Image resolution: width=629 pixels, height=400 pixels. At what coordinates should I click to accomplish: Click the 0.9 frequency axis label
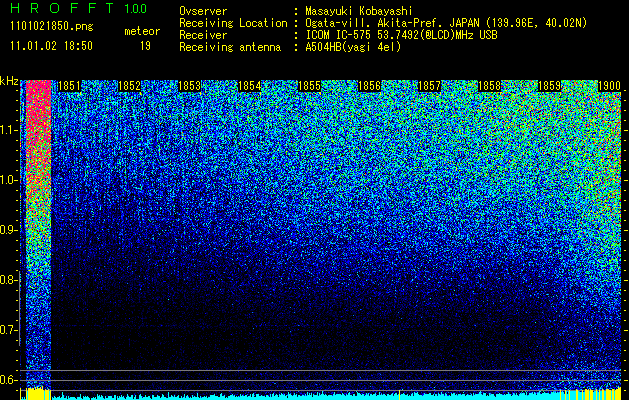pyautogui.click(x=9, y=230)
